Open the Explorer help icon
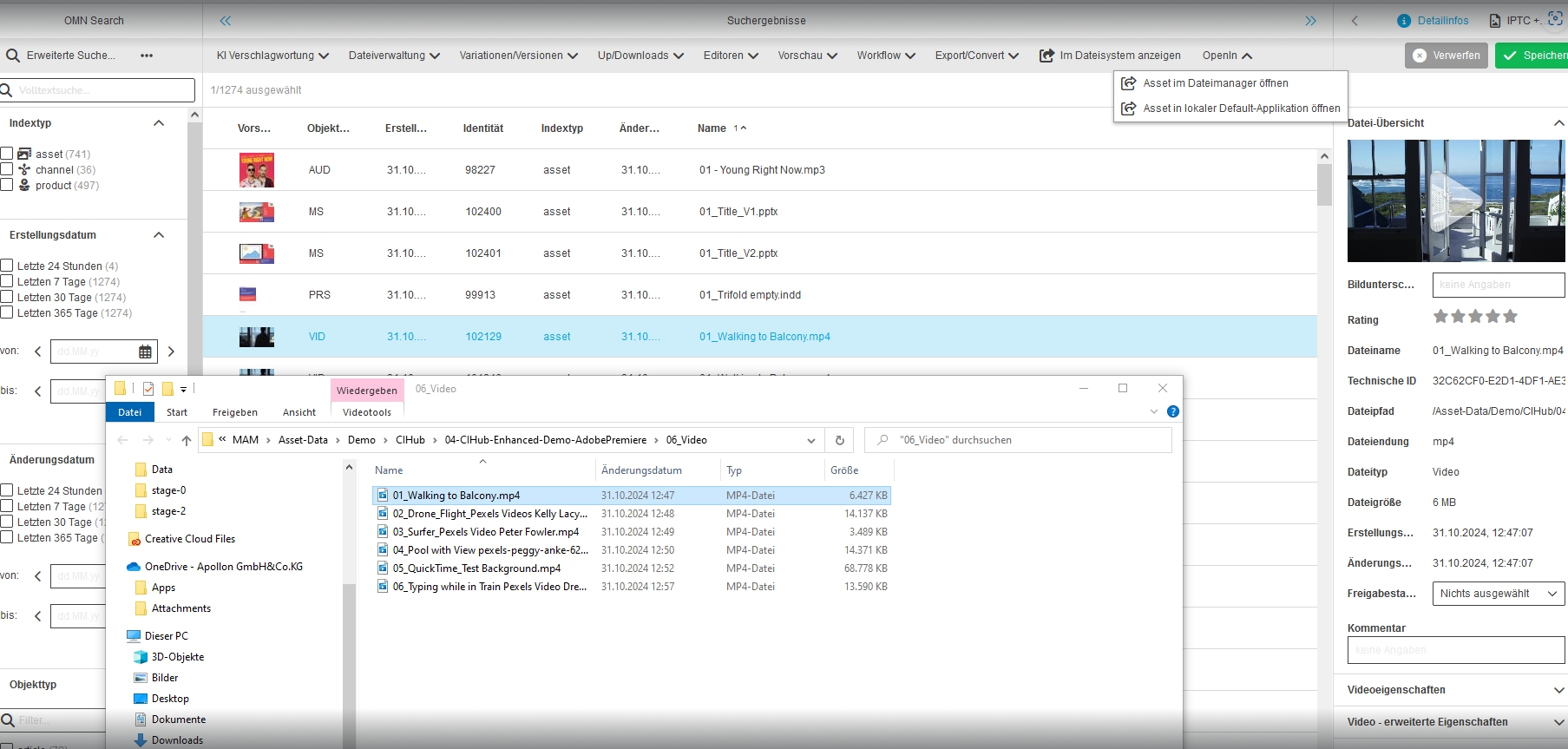 point(1172,411)
